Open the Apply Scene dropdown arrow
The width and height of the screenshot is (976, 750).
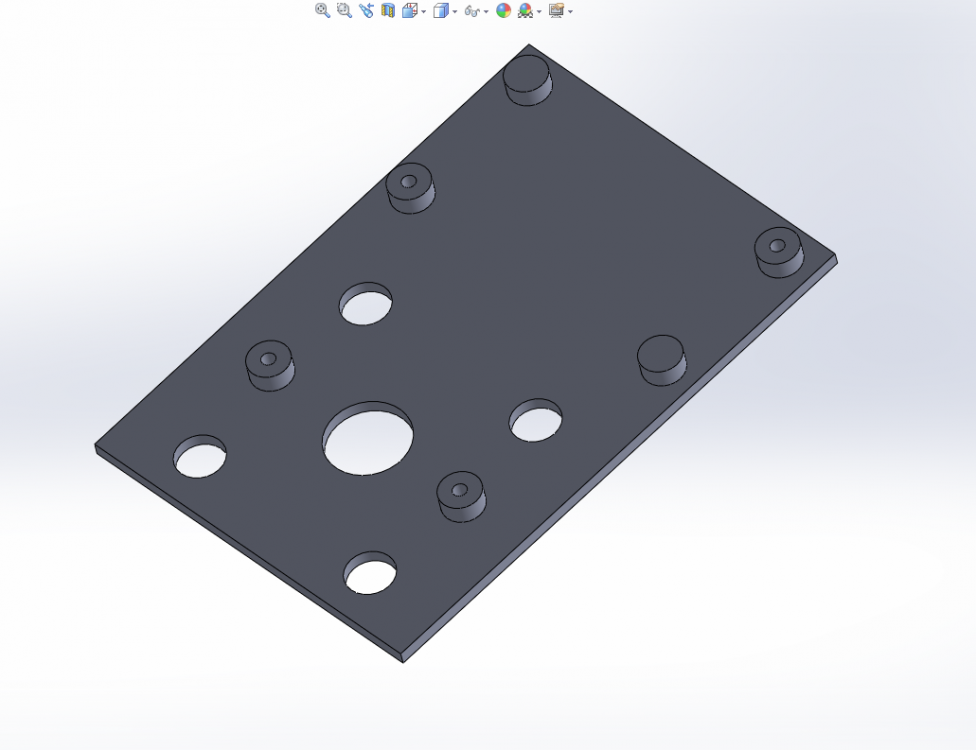540,11
